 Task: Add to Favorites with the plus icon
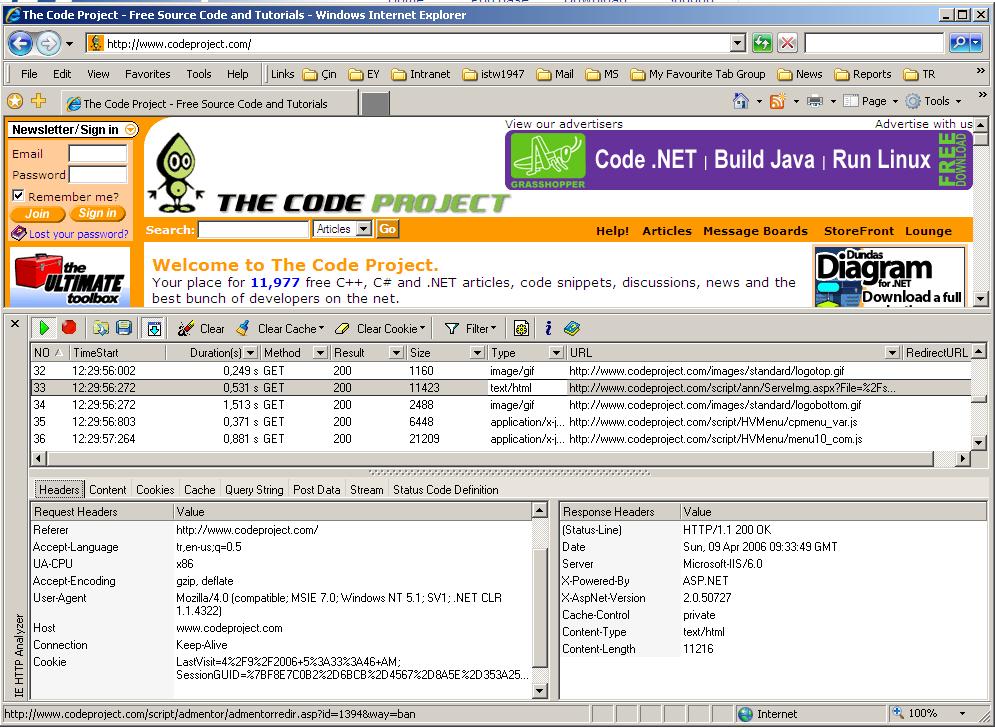point(39,101)
